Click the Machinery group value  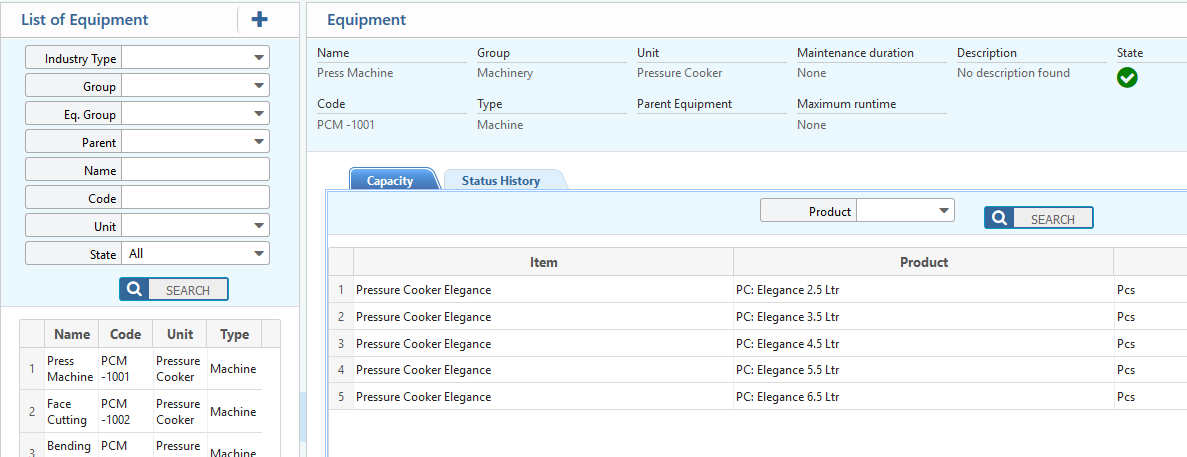505,73
